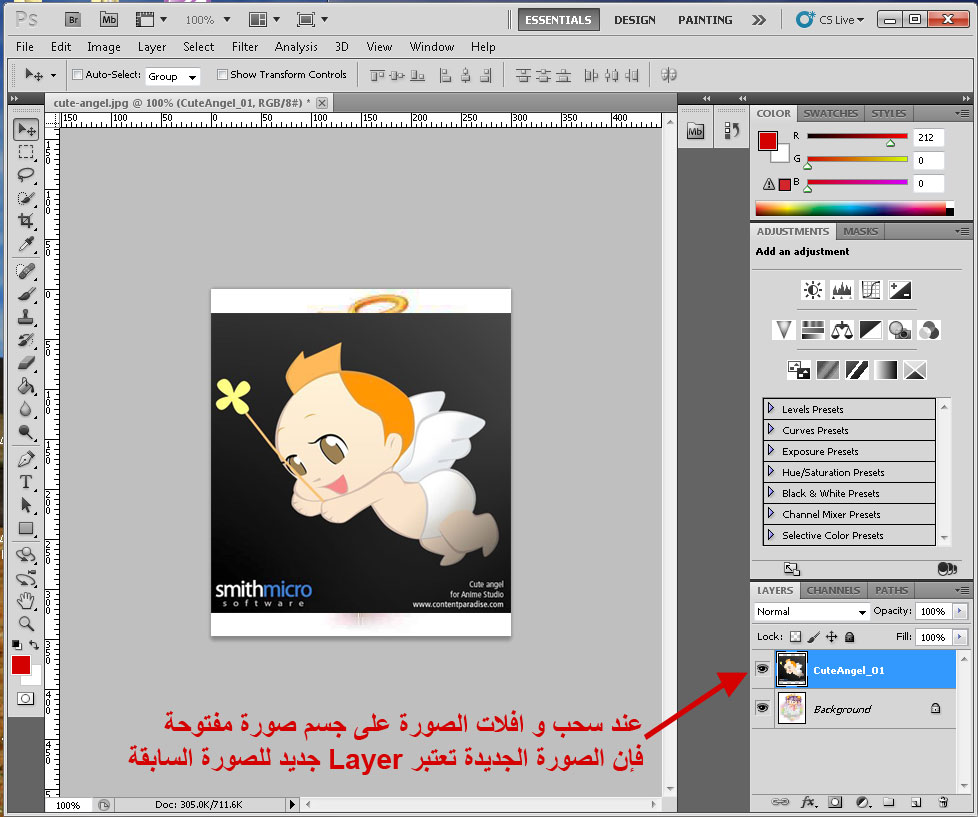Click the foreground red color swatch in toolbox

[21, 665]
